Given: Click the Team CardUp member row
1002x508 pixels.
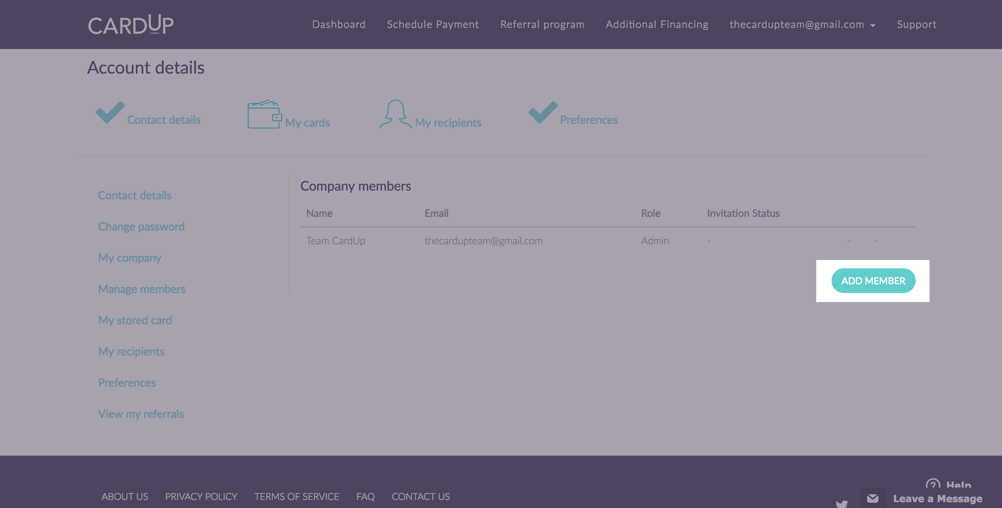Looking at the screenshot, I should 336,241.
